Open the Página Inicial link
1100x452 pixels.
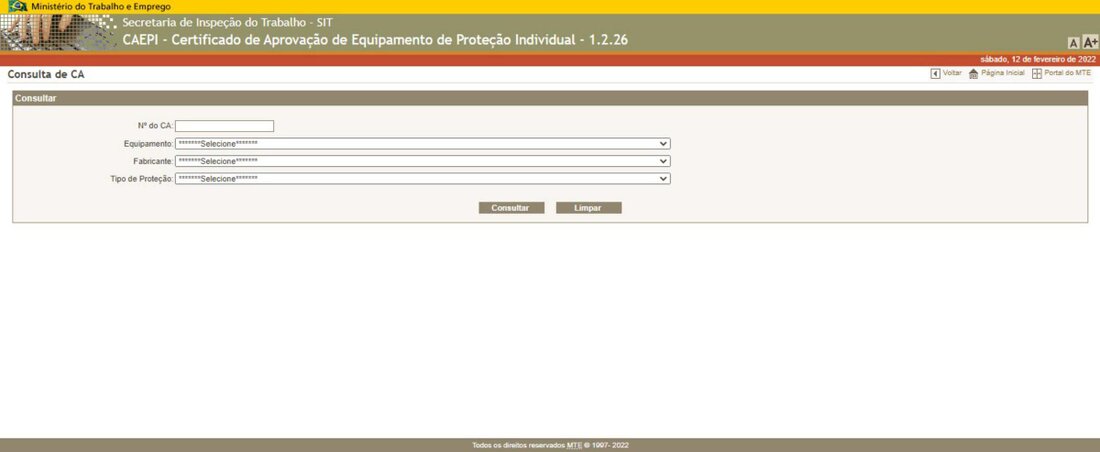pos(1003,74)
